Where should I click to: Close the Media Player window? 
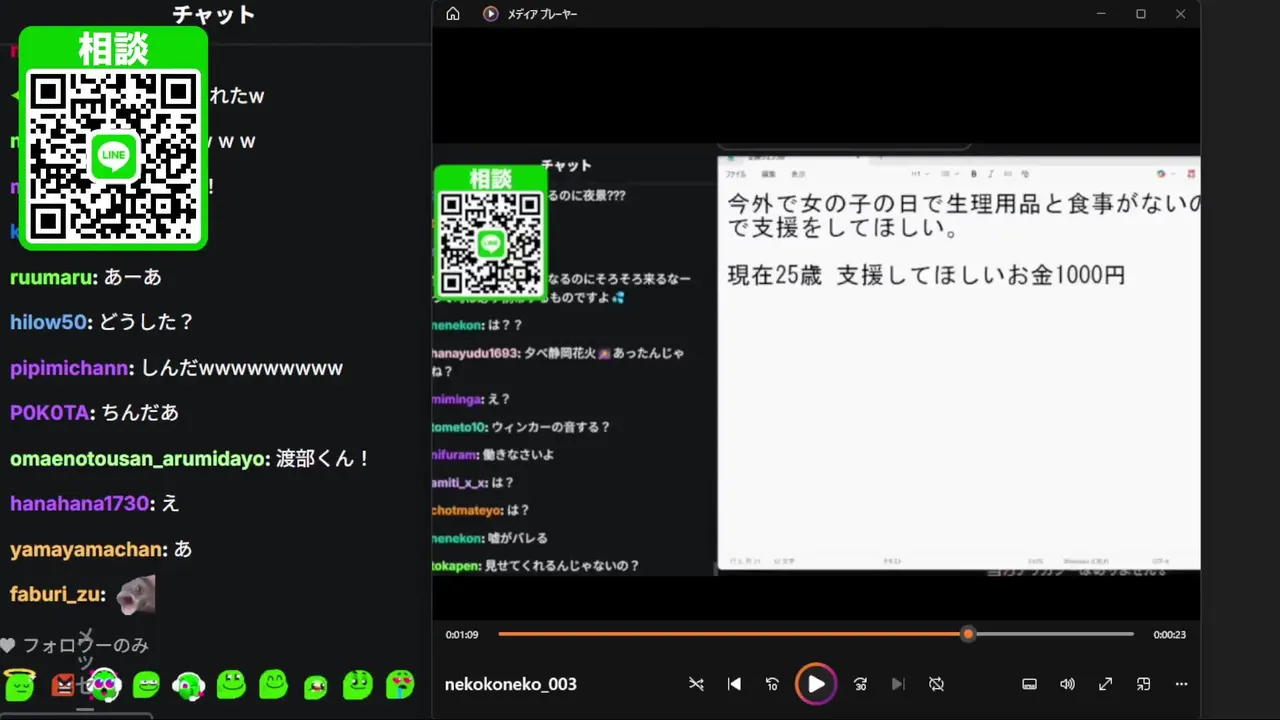coord(1180,14)
